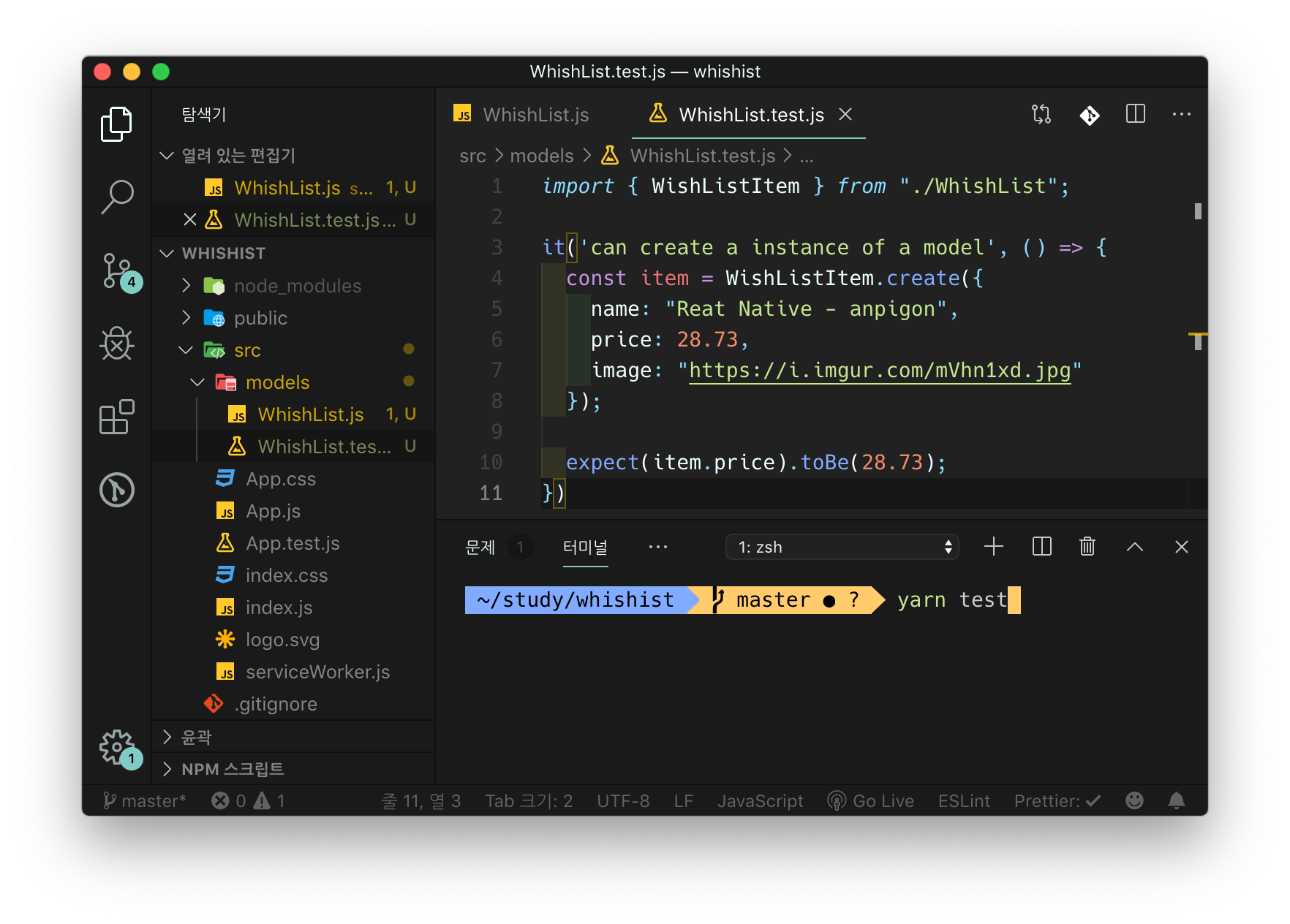Click the warnings count in status bar
Image resolution: width=1290 pixels, height=924 pixels.
click(x=270, y=801)
